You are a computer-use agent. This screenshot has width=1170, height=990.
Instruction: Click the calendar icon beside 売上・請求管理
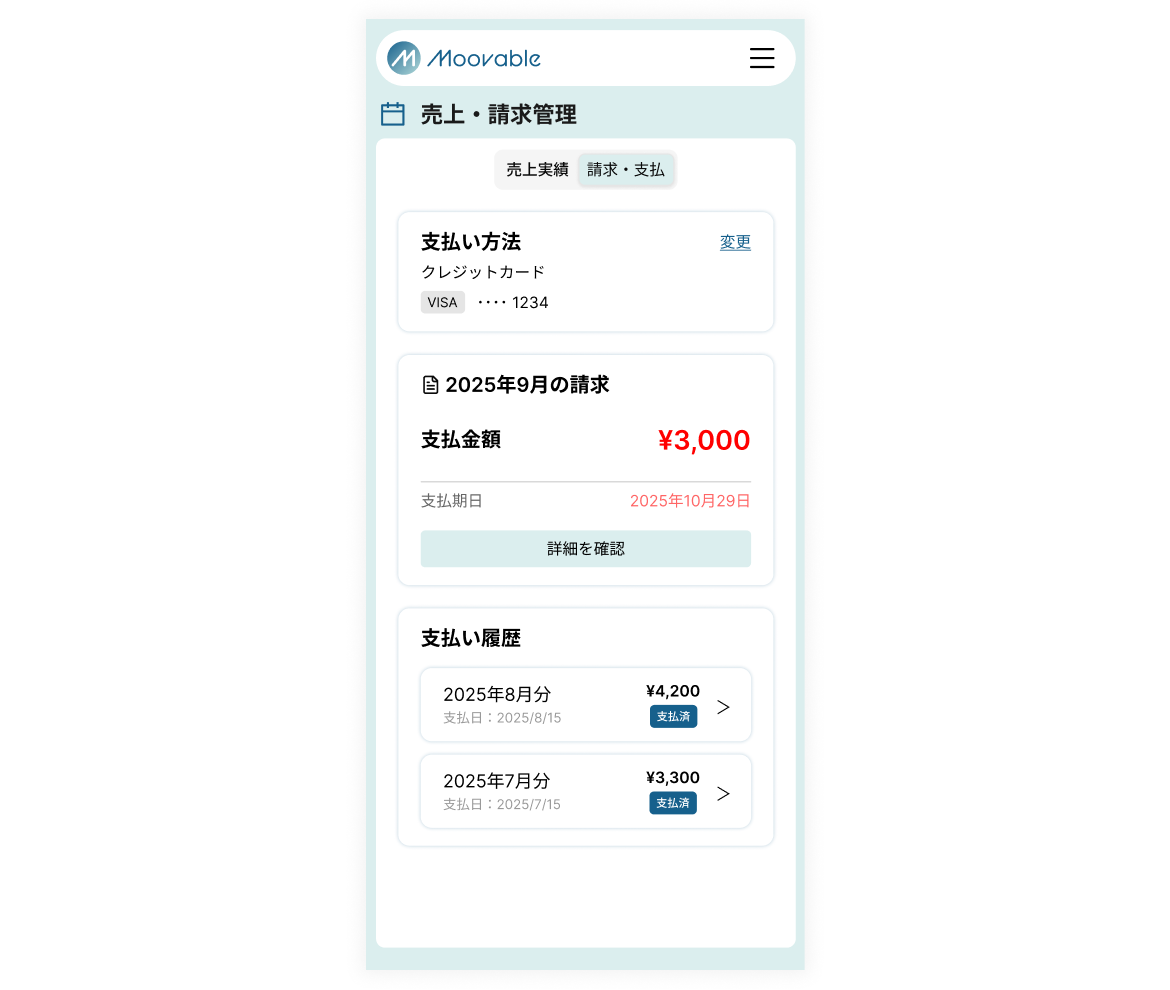[392, 114]
